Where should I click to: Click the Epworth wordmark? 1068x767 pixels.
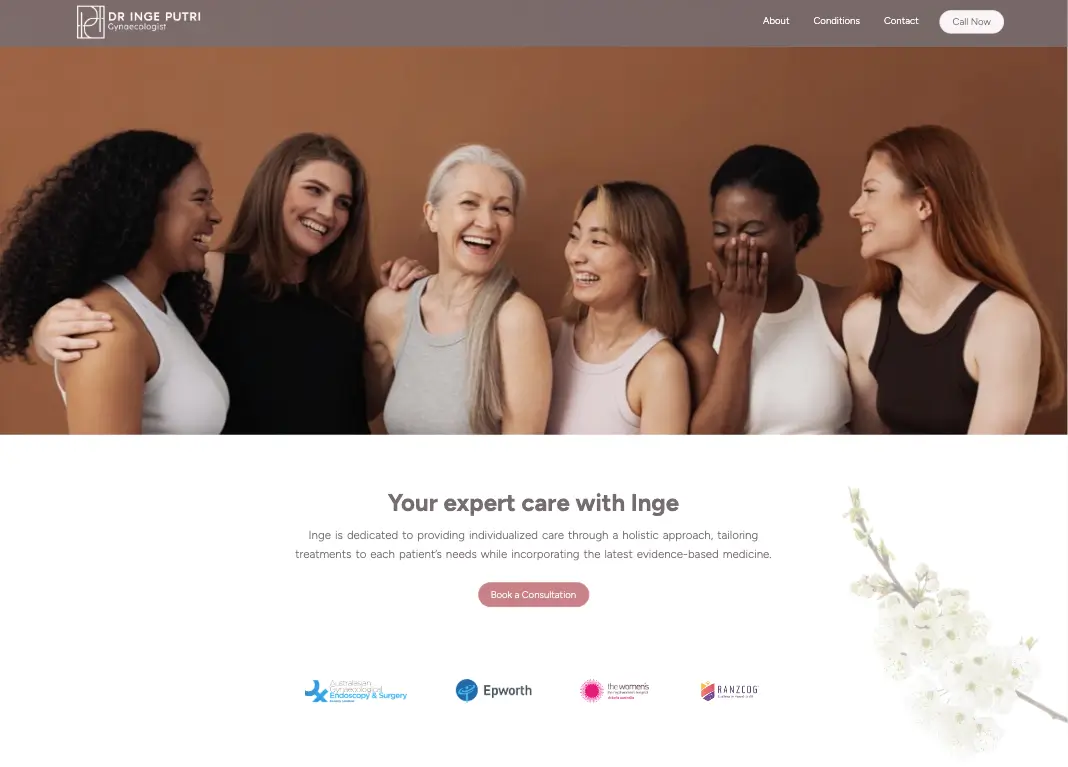coord(507,690)
